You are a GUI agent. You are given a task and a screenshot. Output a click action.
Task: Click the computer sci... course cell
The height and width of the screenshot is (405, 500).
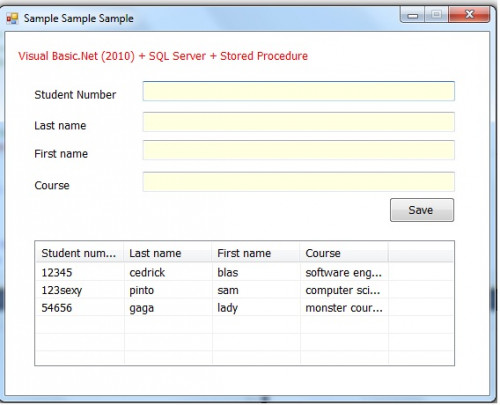pyautogui.click(x=344, y=290)
